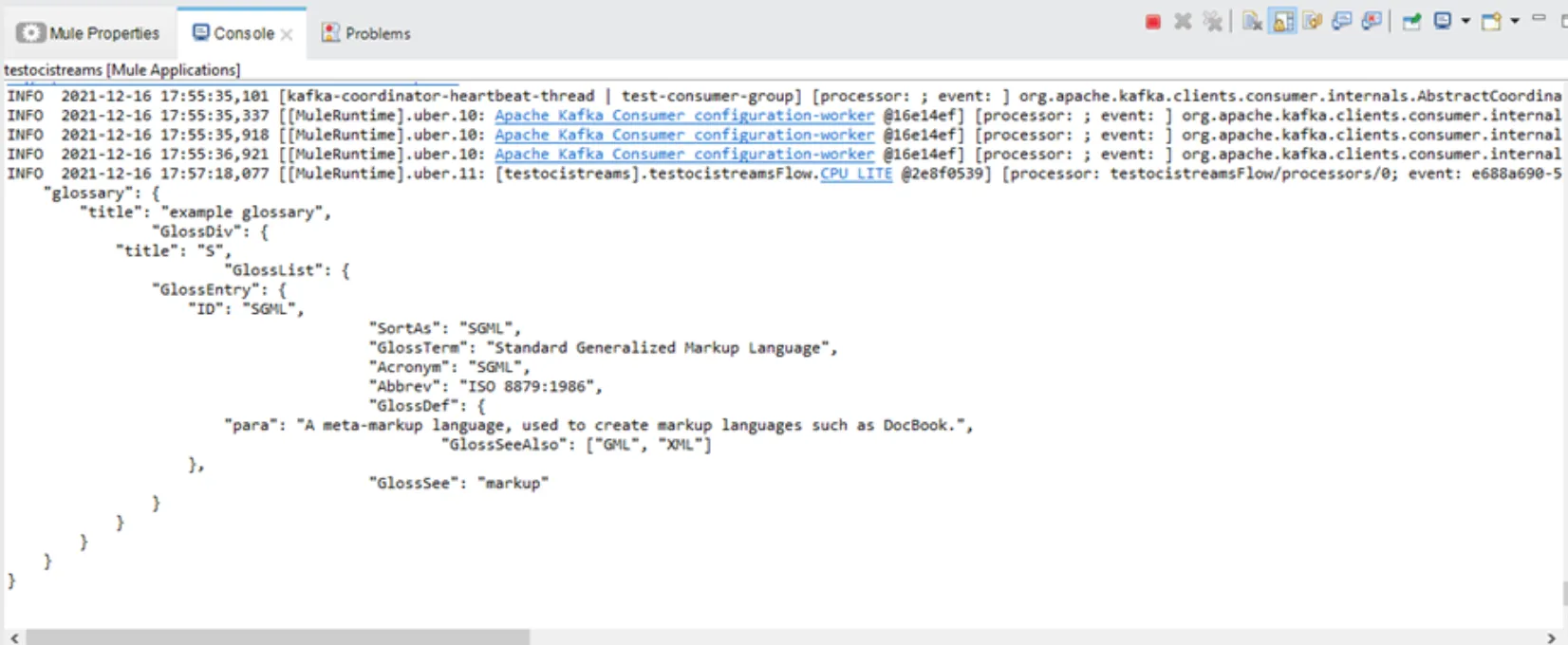1568x645 pixels.
Task: Open the Display Selected Console dropdown arrow
Action: pyautogui.click(x=1465, y=22)
